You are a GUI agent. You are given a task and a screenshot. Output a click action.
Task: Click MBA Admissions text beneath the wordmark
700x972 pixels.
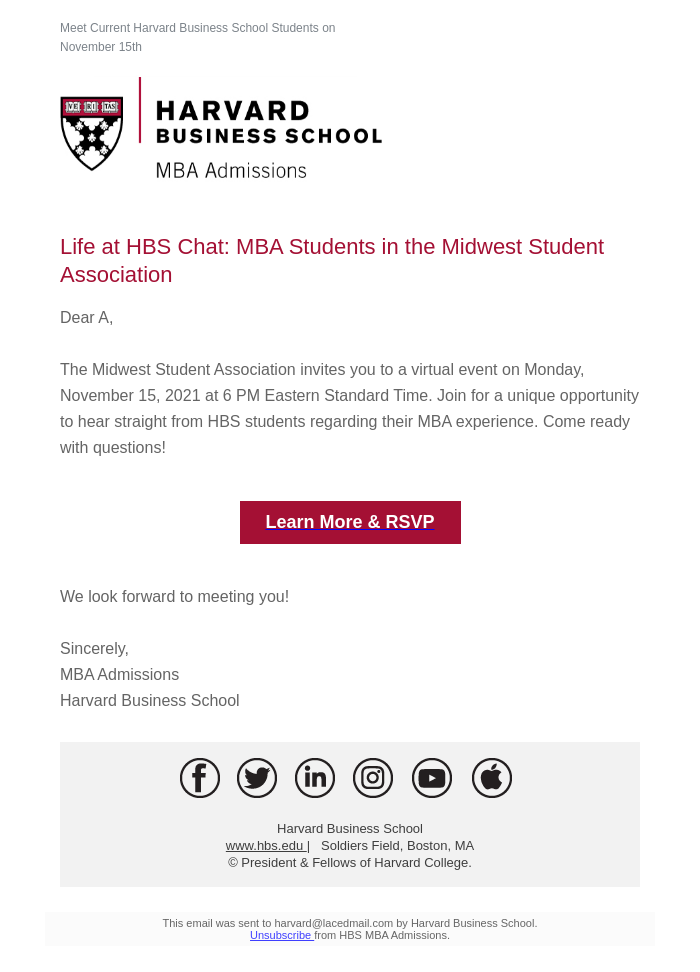tap(231, 171)
